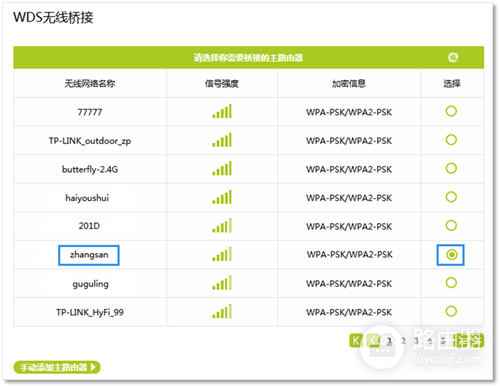Choose guguling network radio button
The image size is (500, 387).
tap(451, 283)
